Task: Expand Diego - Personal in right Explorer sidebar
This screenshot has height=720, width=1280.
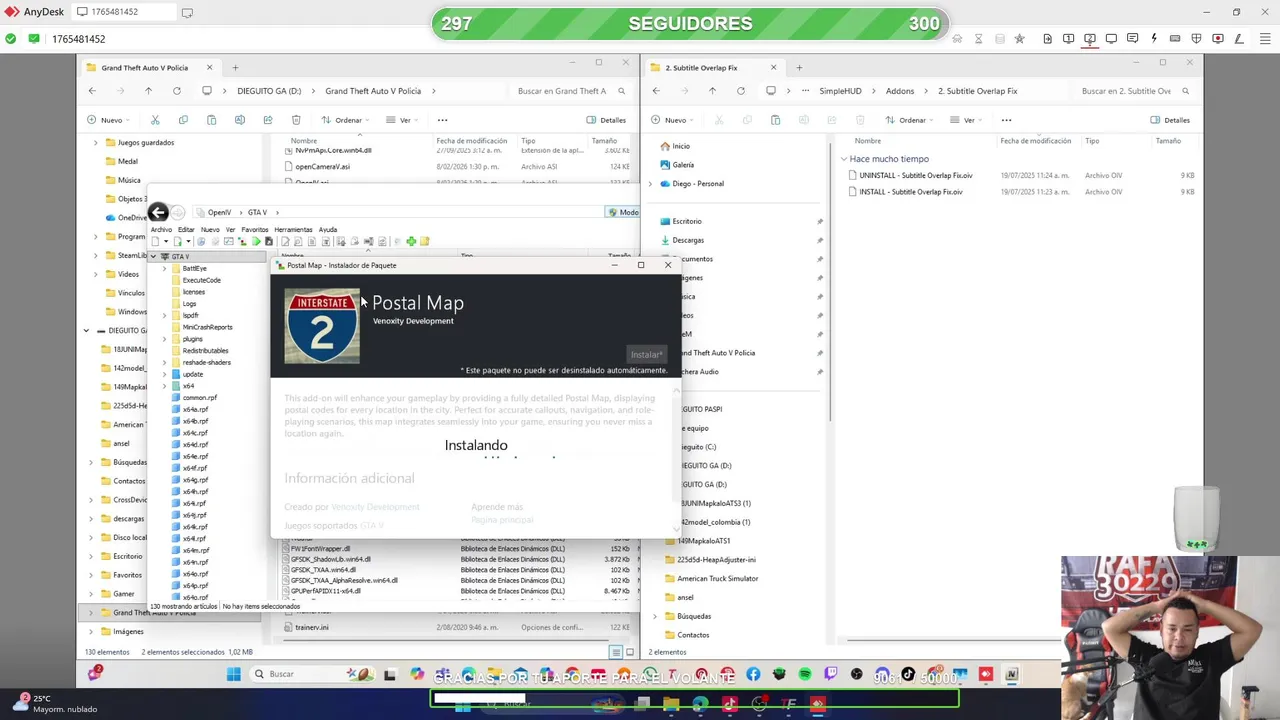Action: 651,184
